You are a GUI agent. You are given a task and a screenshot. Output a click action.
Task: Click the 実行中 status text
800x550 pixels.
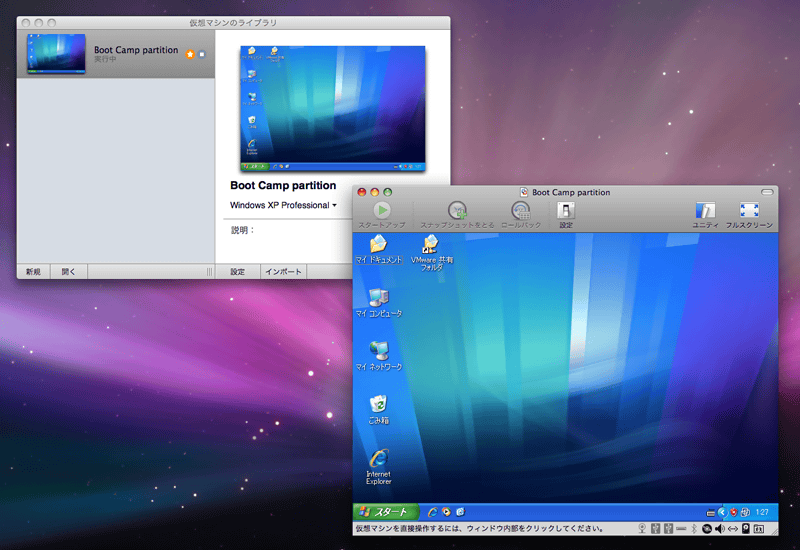pos(105,59)
